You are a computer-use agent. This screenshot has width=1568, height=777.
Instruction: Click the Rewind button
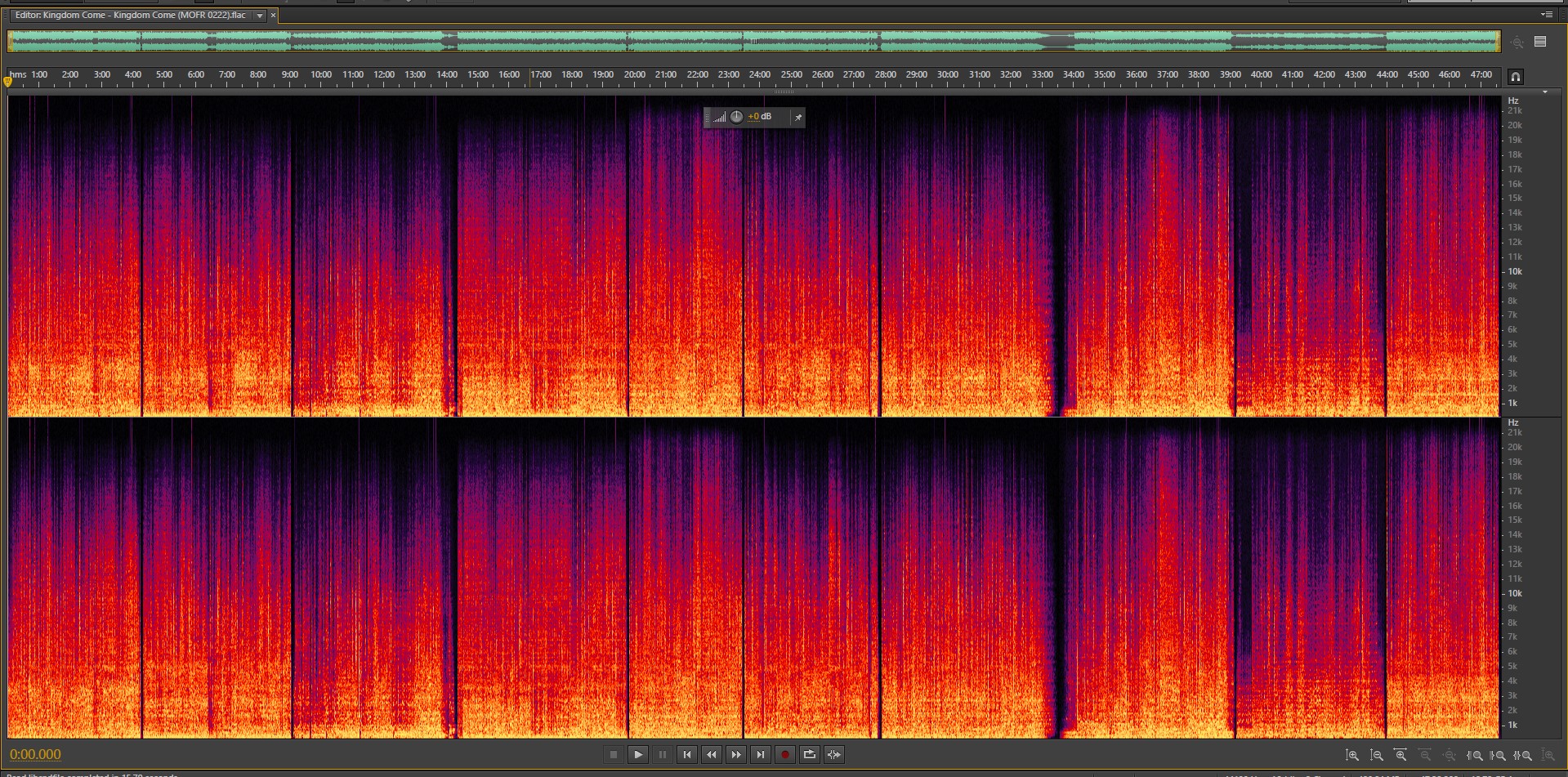click(711, 754)
